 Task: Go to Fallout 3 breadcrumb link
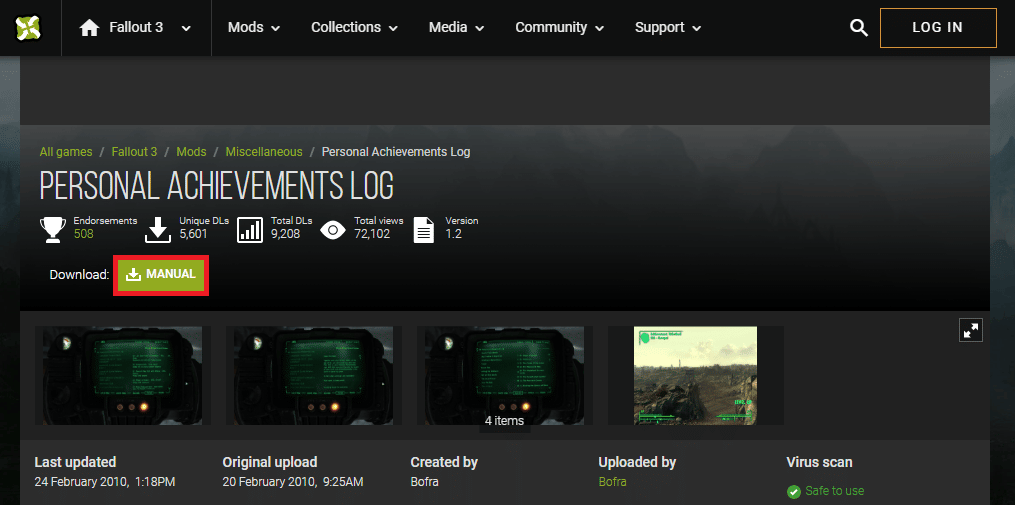(134, 152)
